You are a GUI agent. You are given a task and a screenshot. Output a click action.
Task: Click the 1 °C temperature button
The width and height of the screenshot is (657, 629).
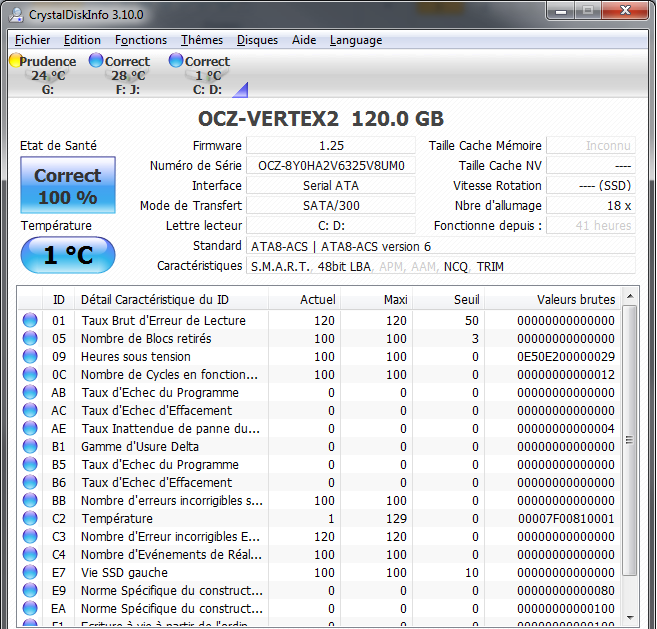pos(67,255)
